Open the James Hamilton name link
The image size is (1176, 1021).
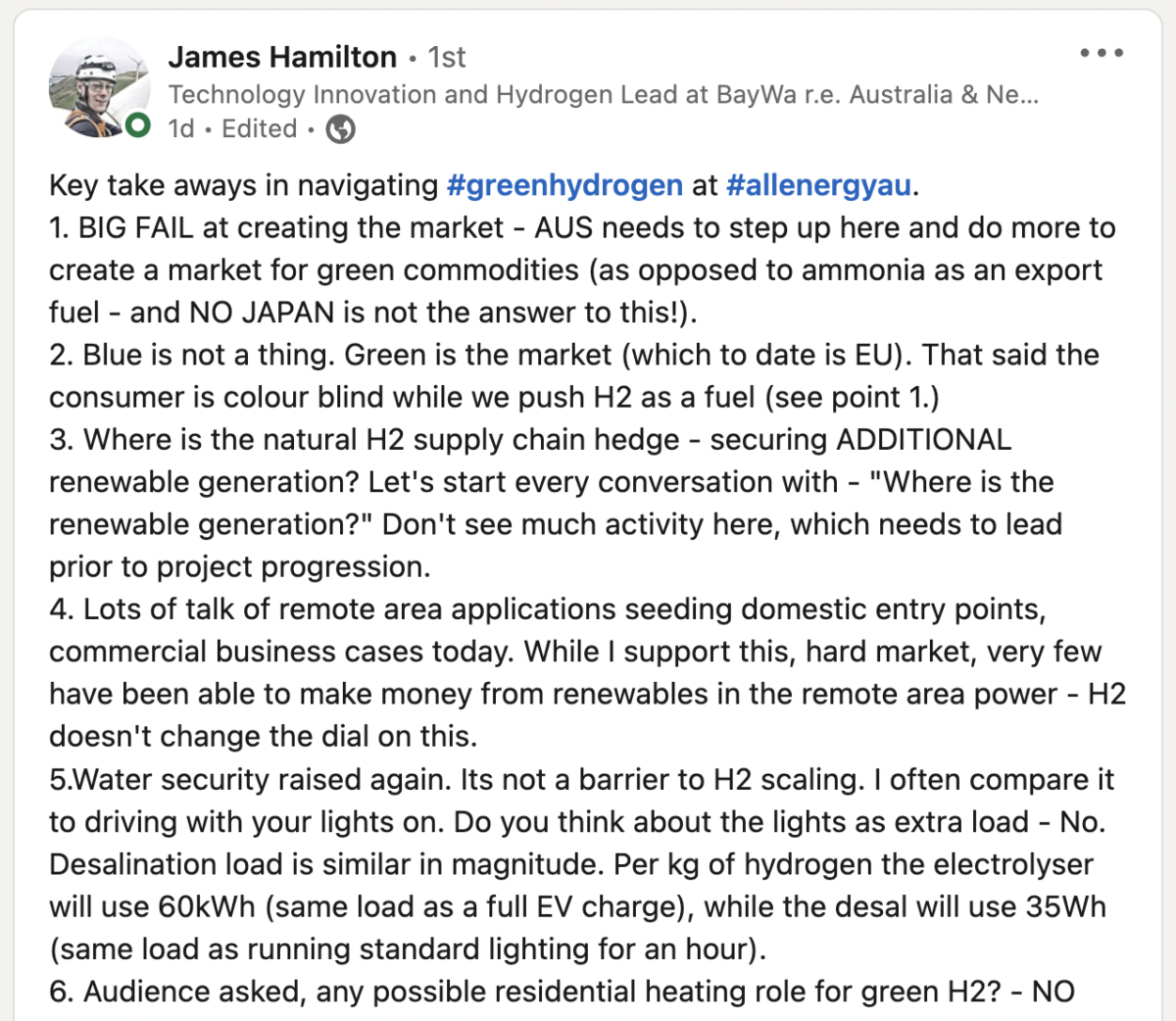click(x=282, y=57)
